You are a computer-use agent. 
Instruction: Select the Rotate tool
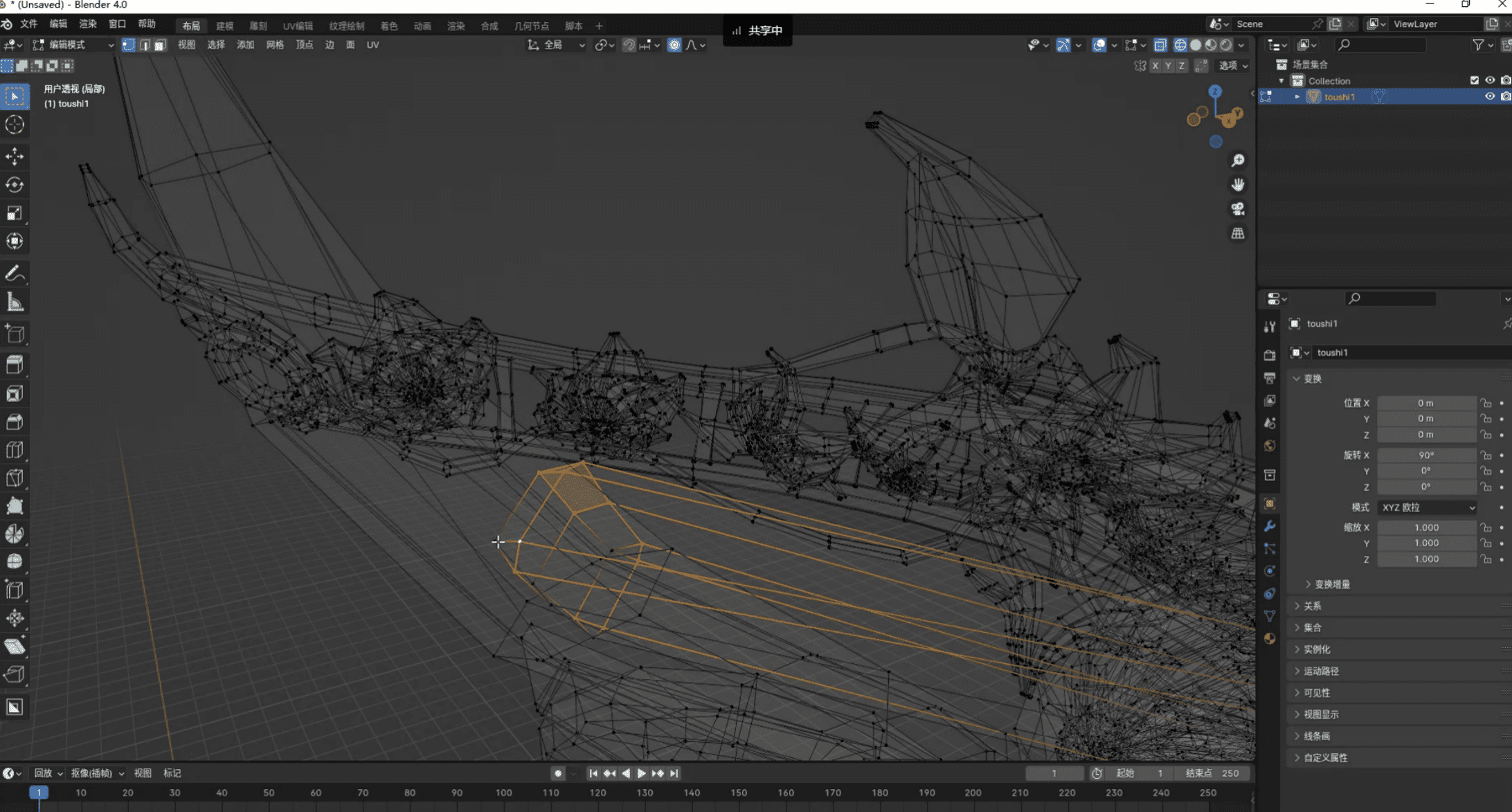(x=15, y=185)
